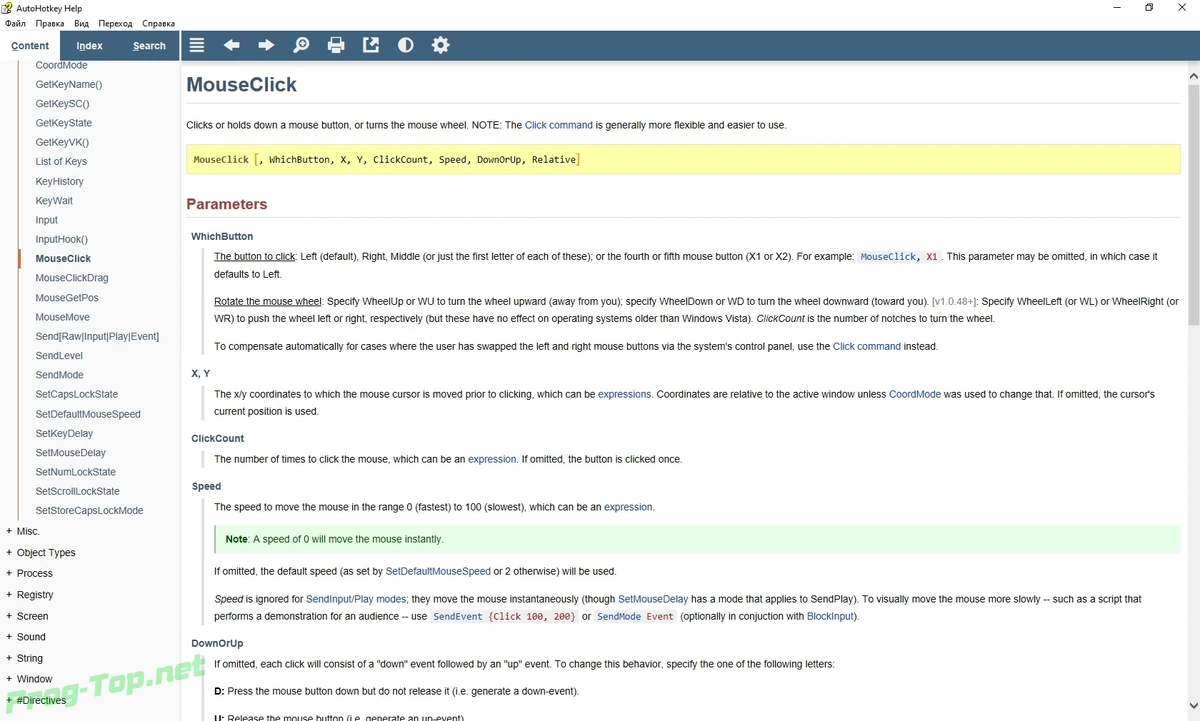This screenshot has width=1200, height=721.
Task: Follow the SetDefaultMouseSpeed link in article
Action: point(438,571)
